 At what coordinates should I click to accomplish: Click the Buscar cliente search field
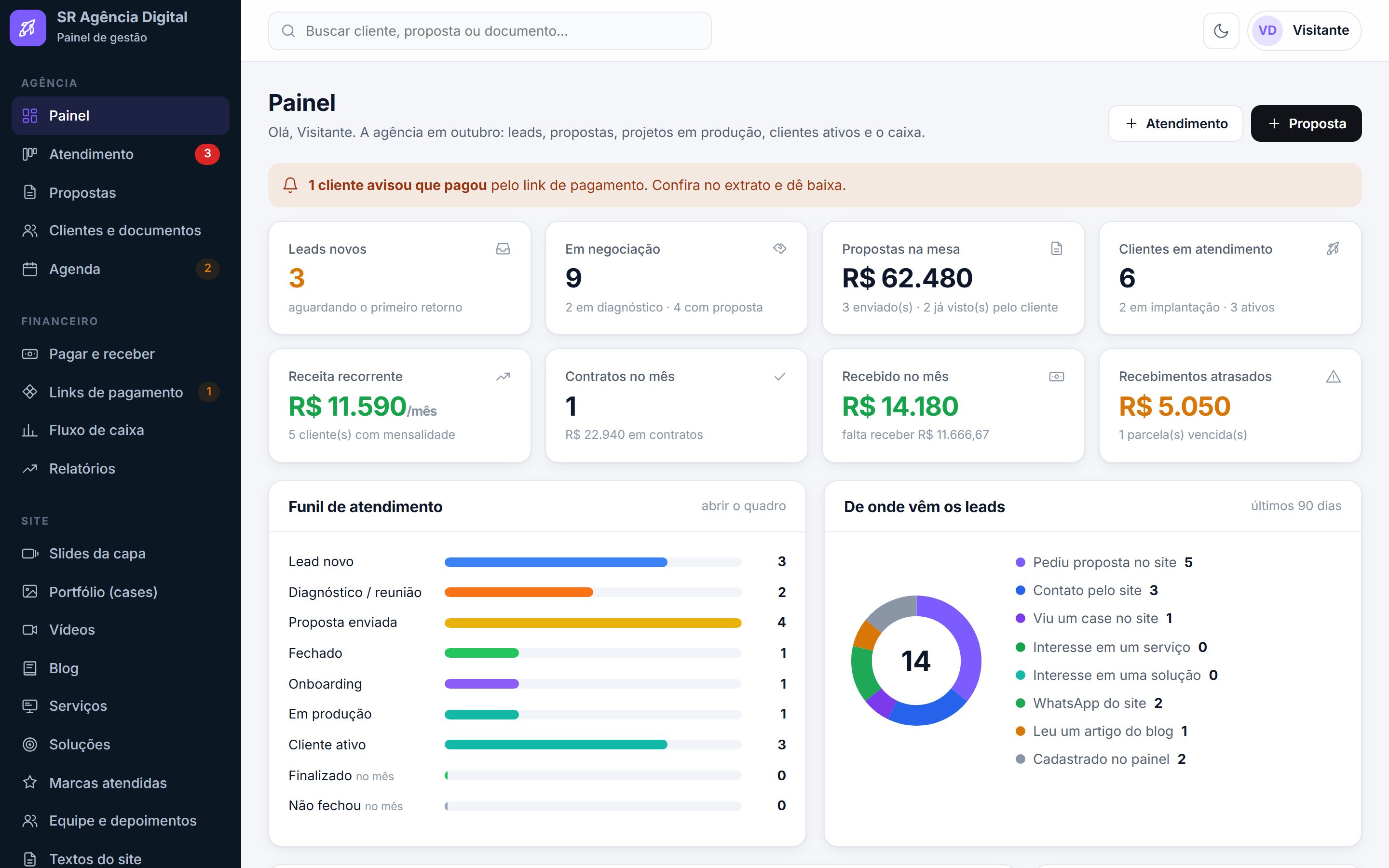click(490, 31)
